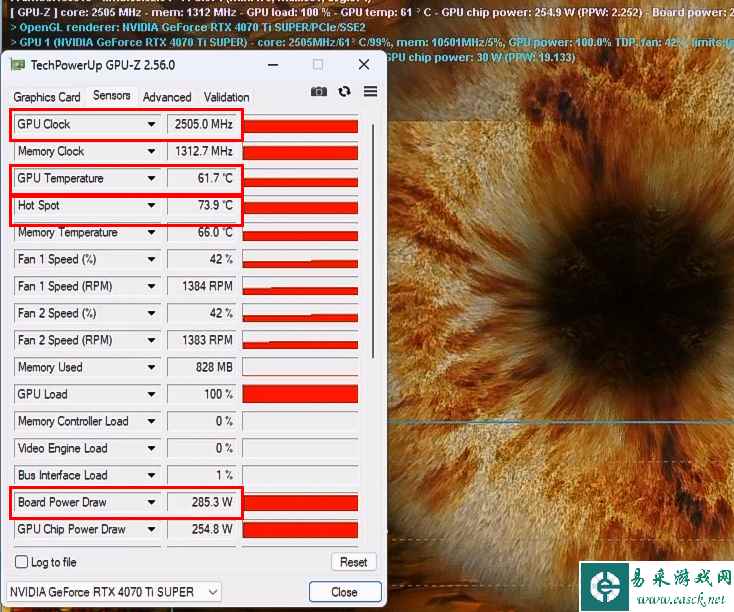The width and height of the screenshot is (734, 612).
Task: Expand the Fan 2 Speed (RPM) dropdown
Action: pyautogui.click(x=151, y=340)
